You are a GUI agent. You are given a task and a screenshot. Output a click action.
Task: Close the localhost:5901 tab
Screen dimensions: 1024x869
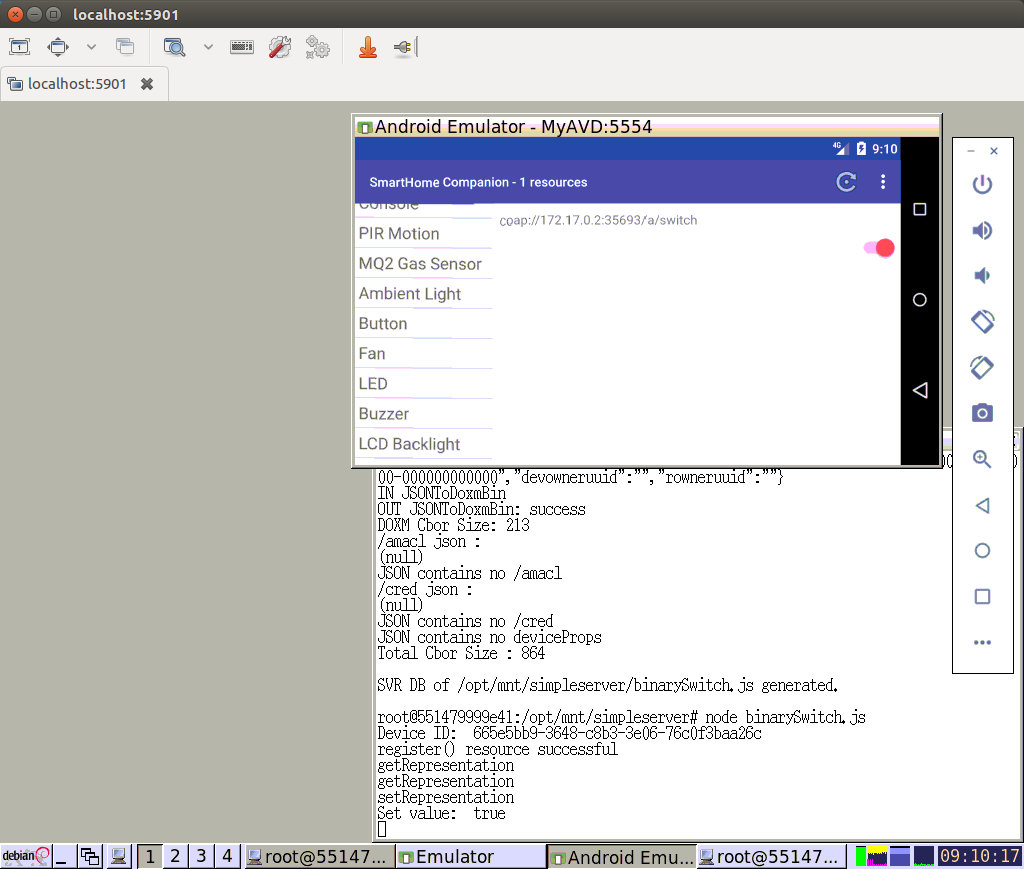(x=147, y=84)
